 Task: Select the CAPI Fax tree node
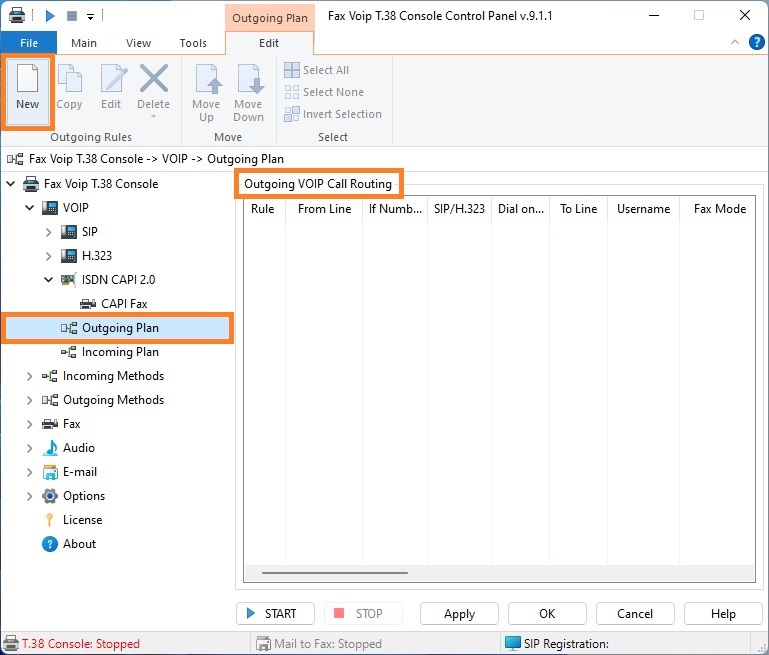[124, 304]
